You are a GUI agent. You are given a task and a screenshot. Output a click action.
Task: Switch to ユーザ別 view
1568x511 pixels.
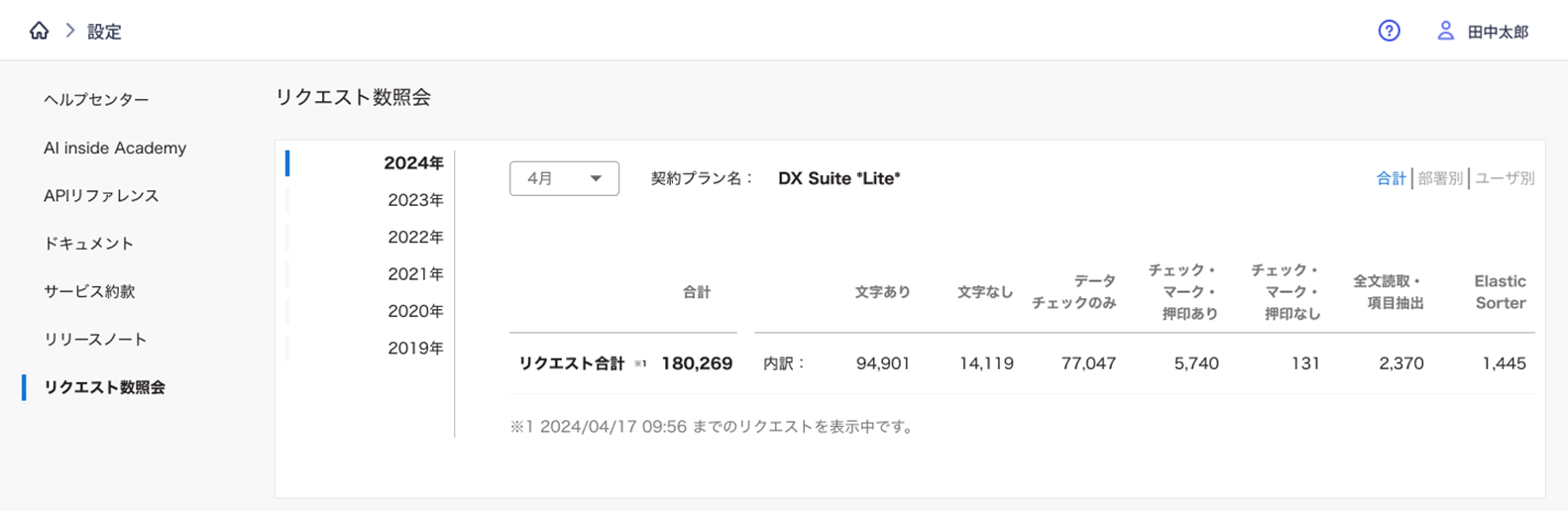[1505, 178]
